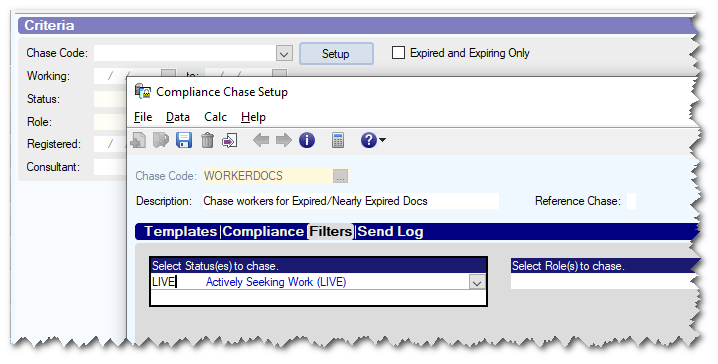Delete record using trash can icon
Viewport: 718px width, 364px height.
207,140
